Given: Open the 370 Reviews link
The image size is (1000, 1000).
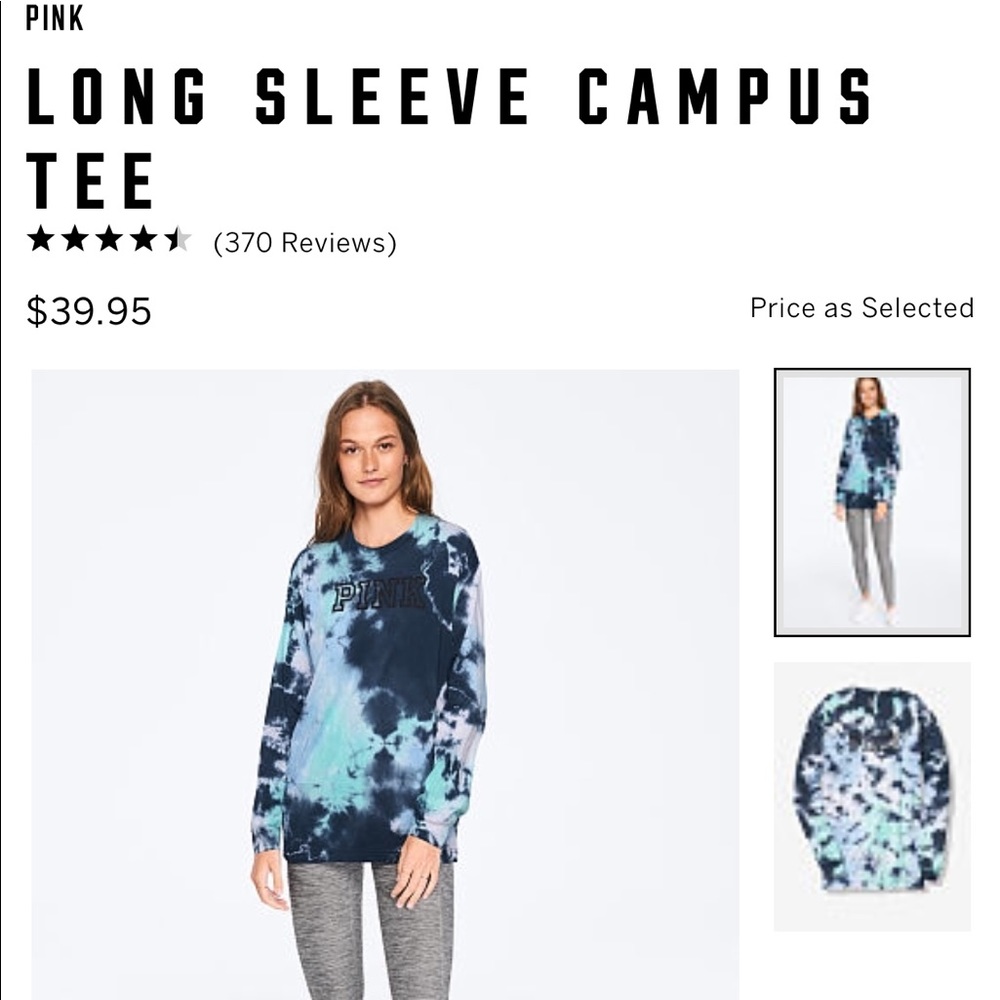Looking at the screenshot, I should coord(305,243).
